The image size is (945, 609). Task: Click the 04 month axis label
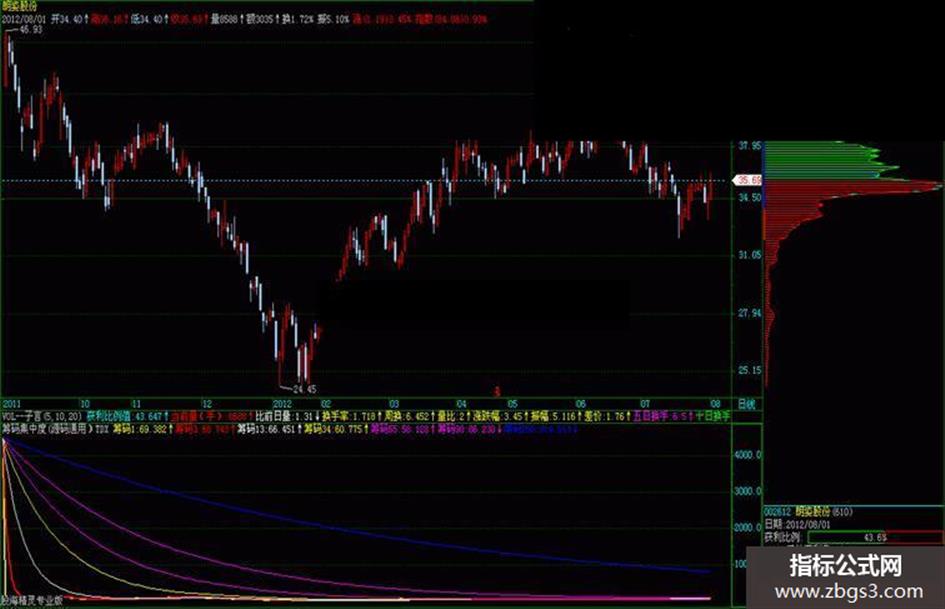pyautogui.click(x=462, y=404)
